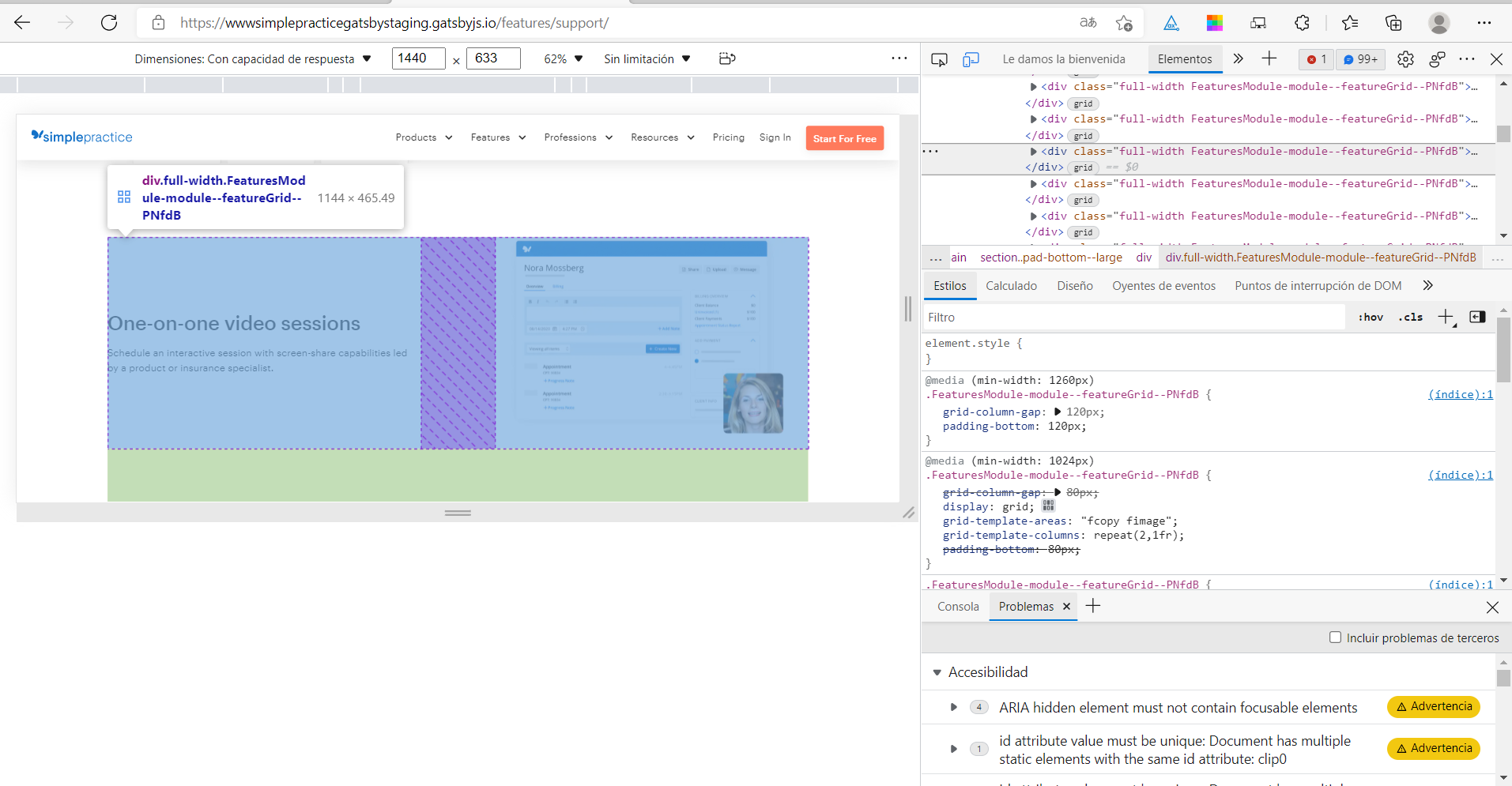Click the new style rule plus icon
This screenshot has height=786, width=1512.
(x=1447, y=317)
